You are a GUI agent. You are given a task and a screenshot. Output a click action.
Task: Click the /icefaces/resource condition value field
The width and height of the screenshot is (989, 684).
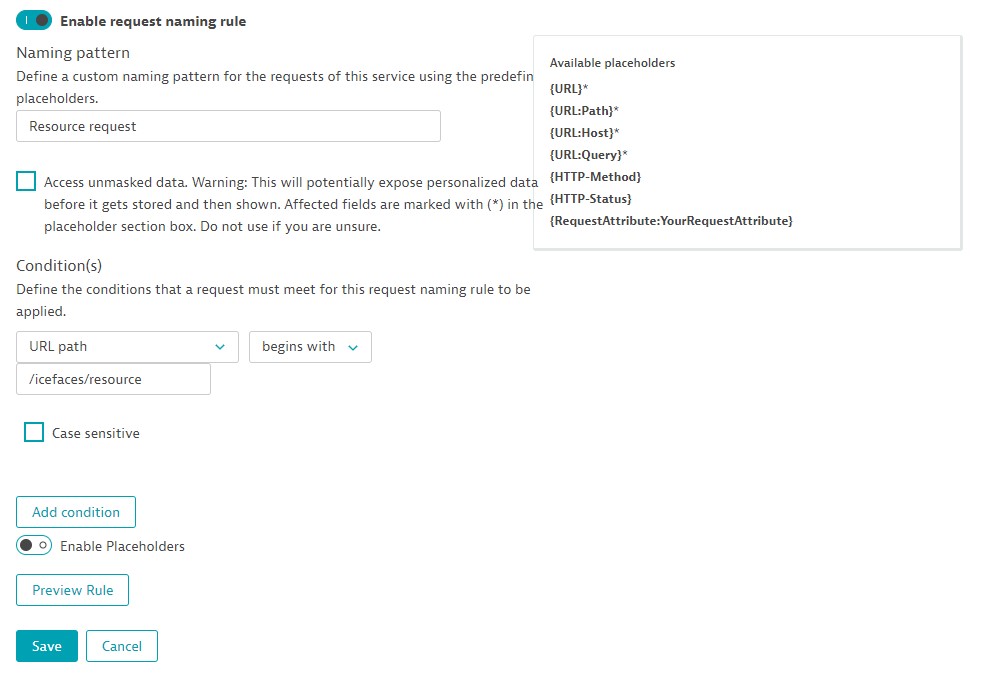click(114, 379)
